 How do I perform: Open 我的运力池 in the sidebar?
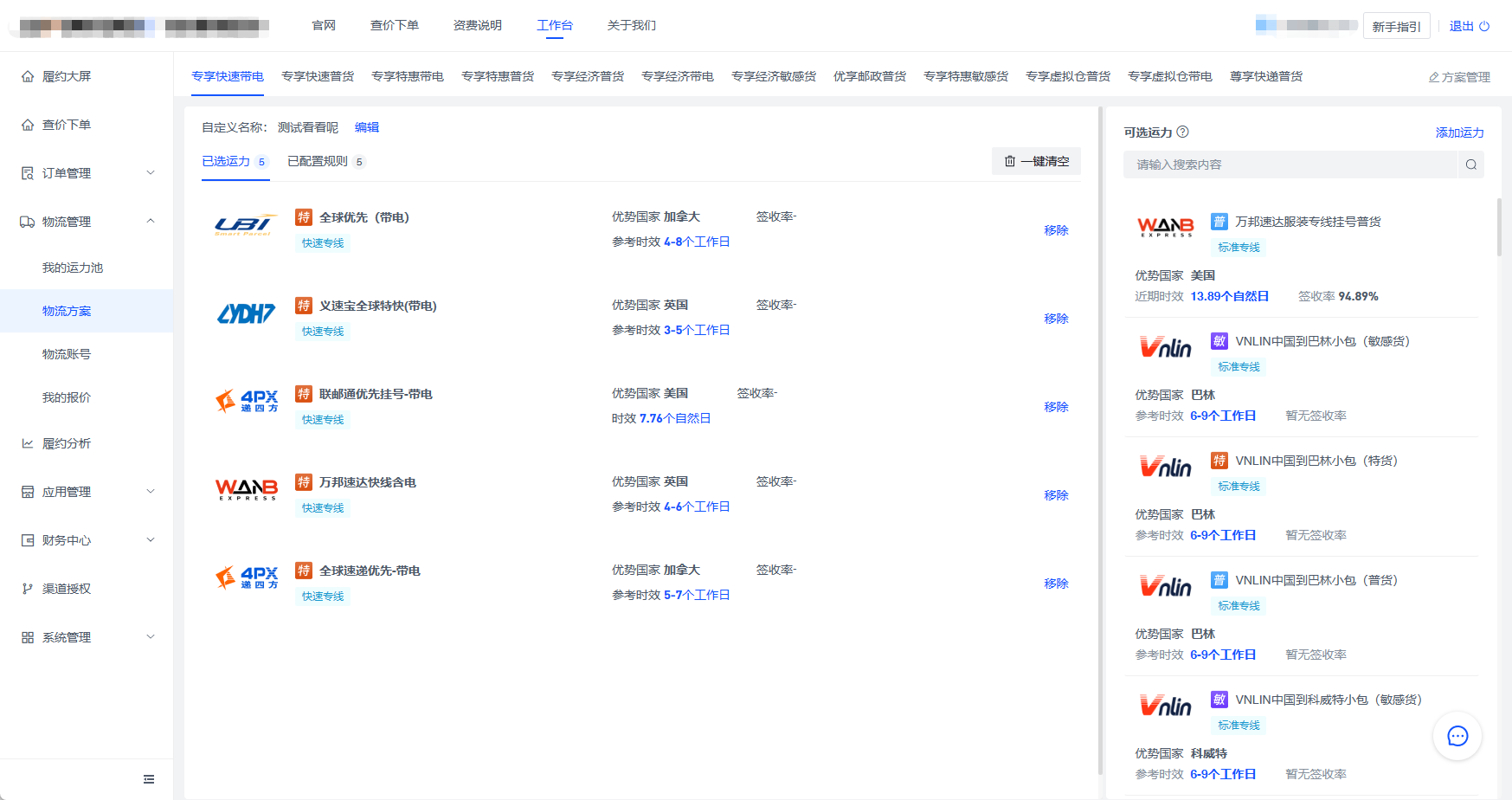point(73,268)
